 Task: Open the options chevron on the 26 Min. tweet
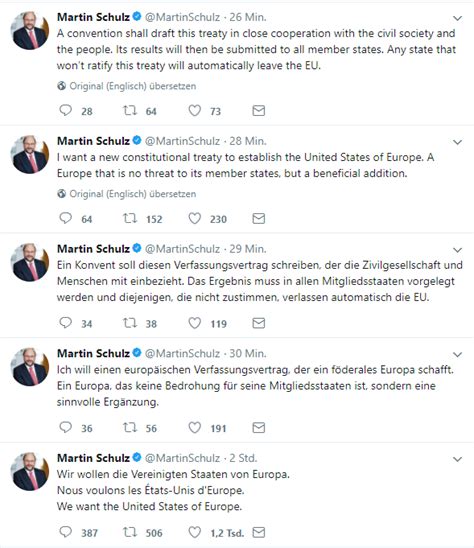tap(457, 18)
